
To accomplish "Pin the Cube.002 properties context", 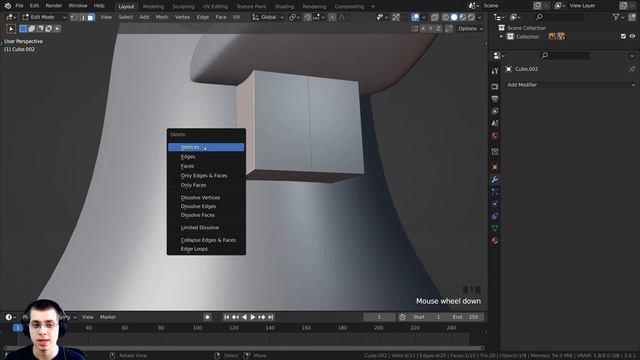I will [632, 69].
